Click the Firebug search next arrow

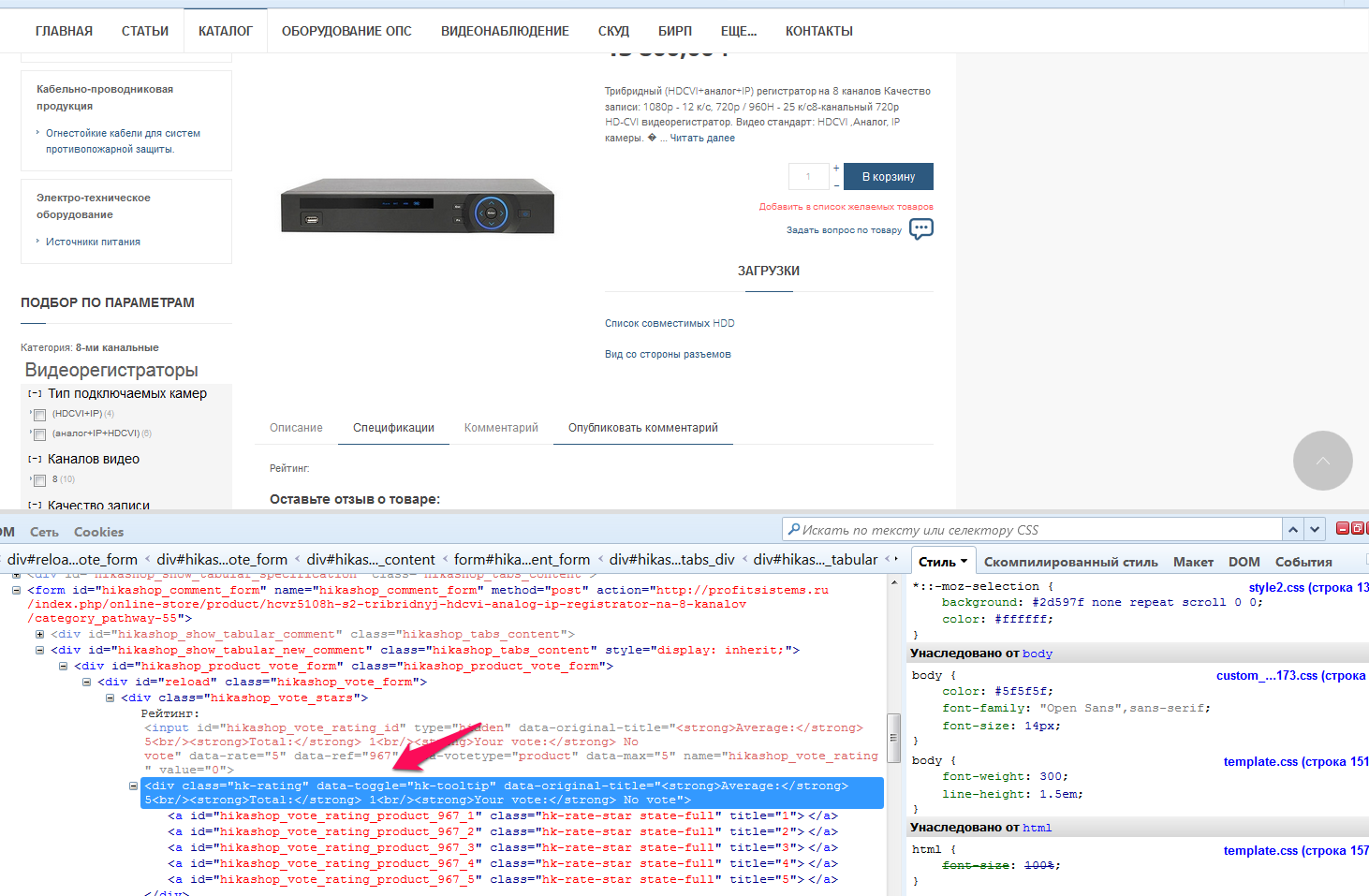1315,530
